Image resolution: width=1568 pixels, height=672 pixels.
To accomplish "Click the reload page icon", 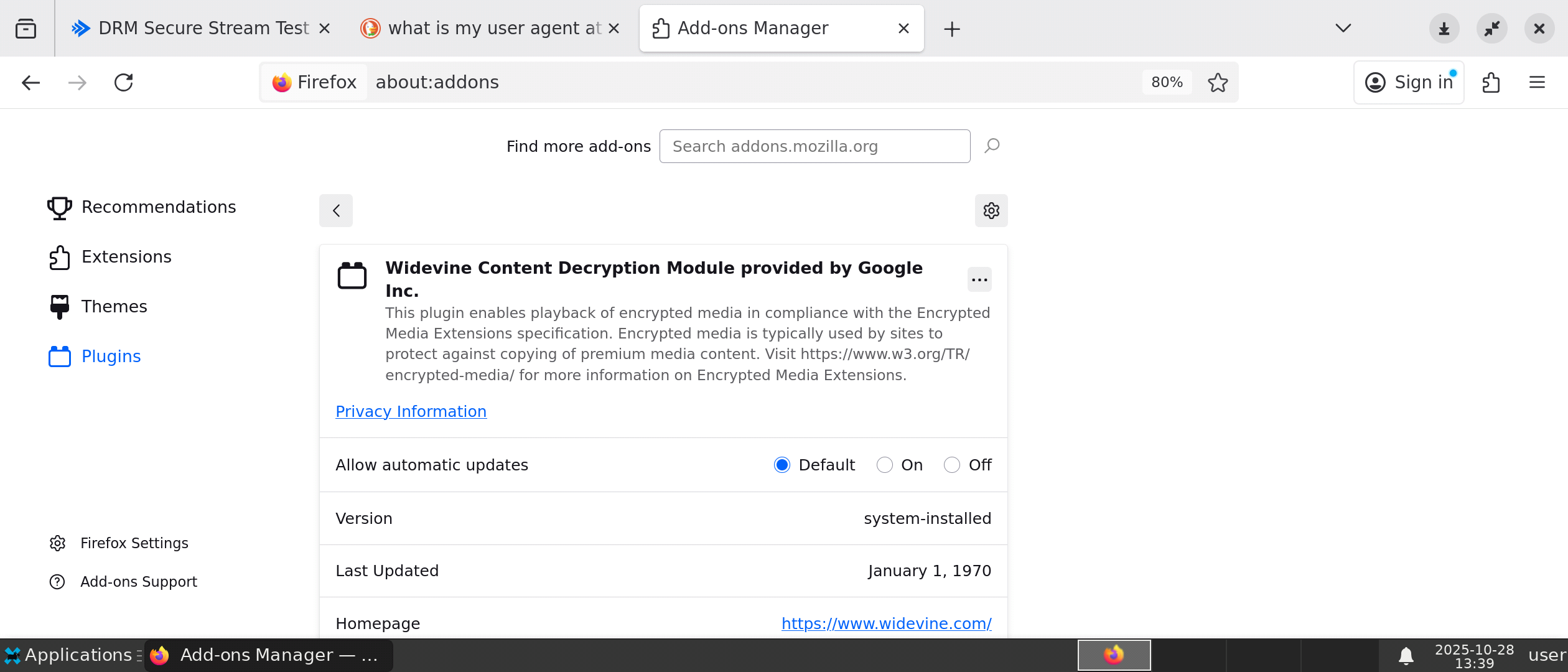I will (x=123, y=82).
